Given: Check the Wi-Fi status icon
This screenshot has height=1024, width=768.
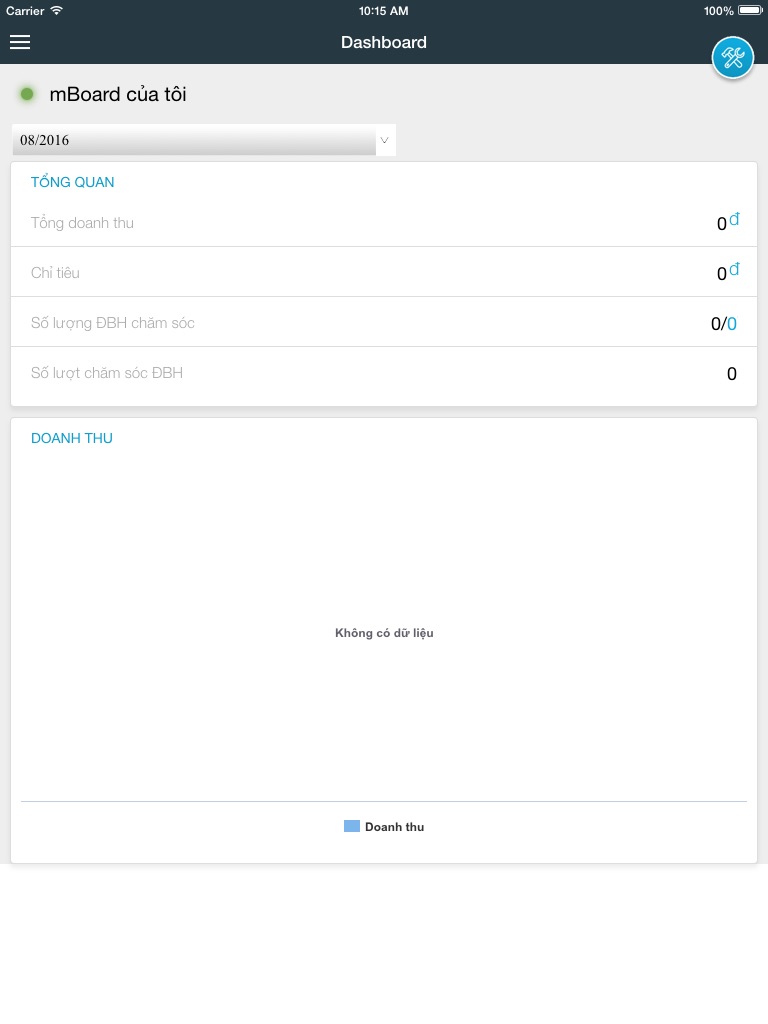Looking at the screenshot, I should pyautogui.click(x=57, y=10).
